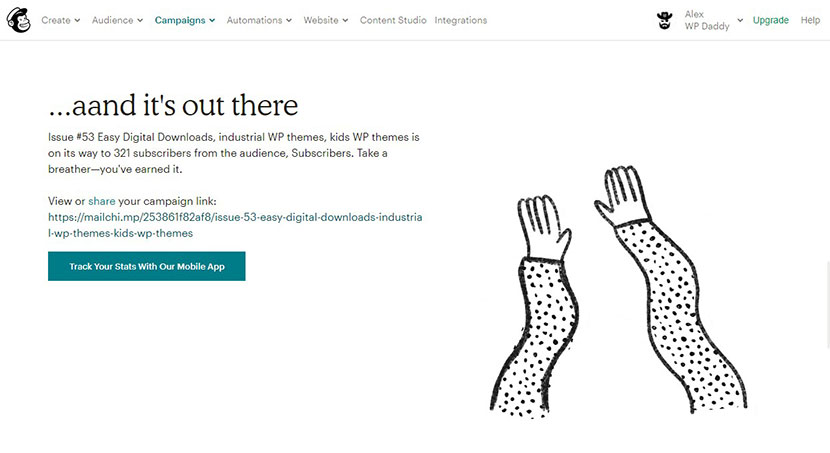Open the Help menu
This screenshot has height=453, width=830.
(x=810, y=20)
